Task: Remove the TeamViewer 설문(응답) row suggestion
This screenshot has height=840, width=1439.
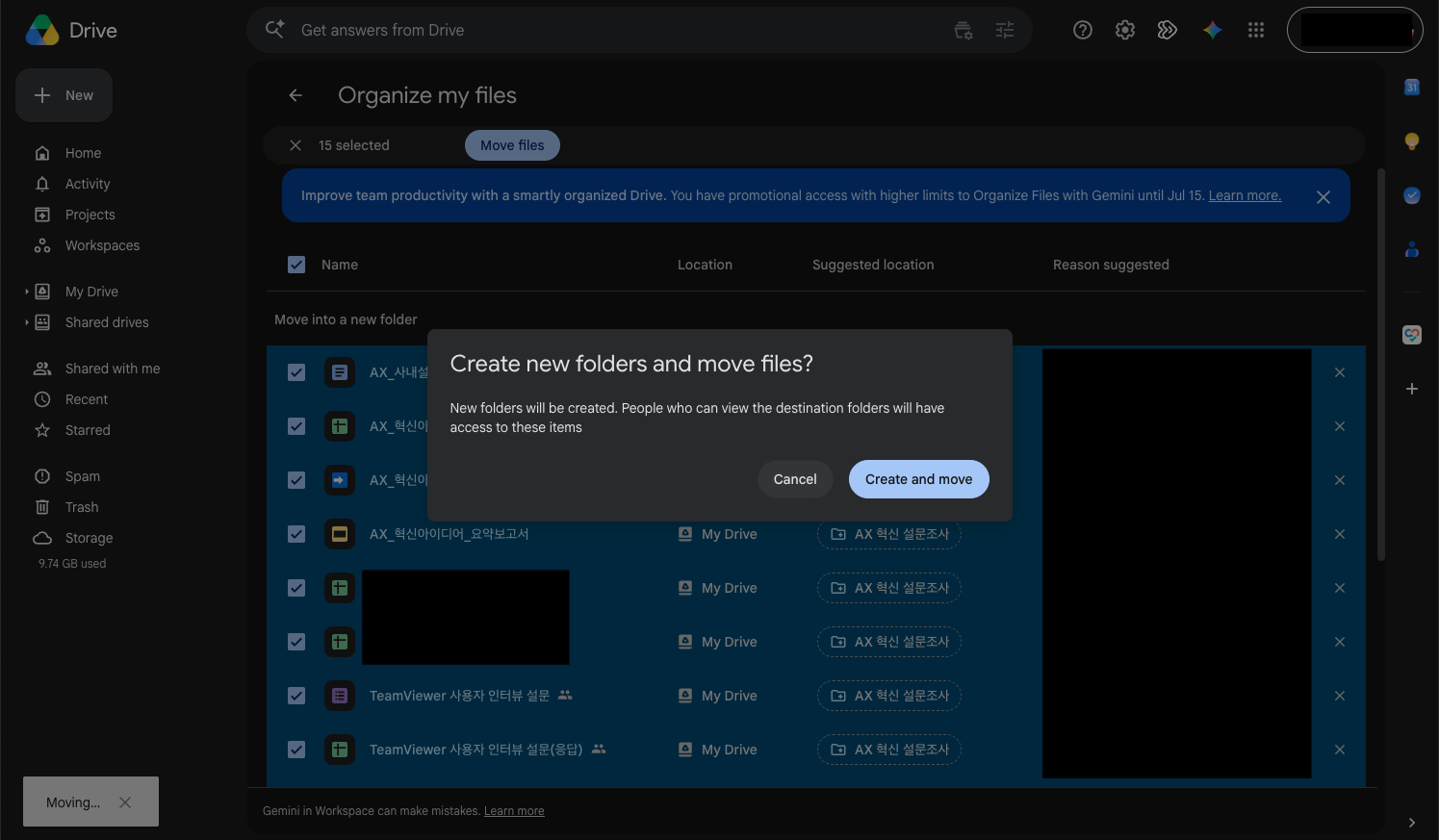Action: 1340,750
